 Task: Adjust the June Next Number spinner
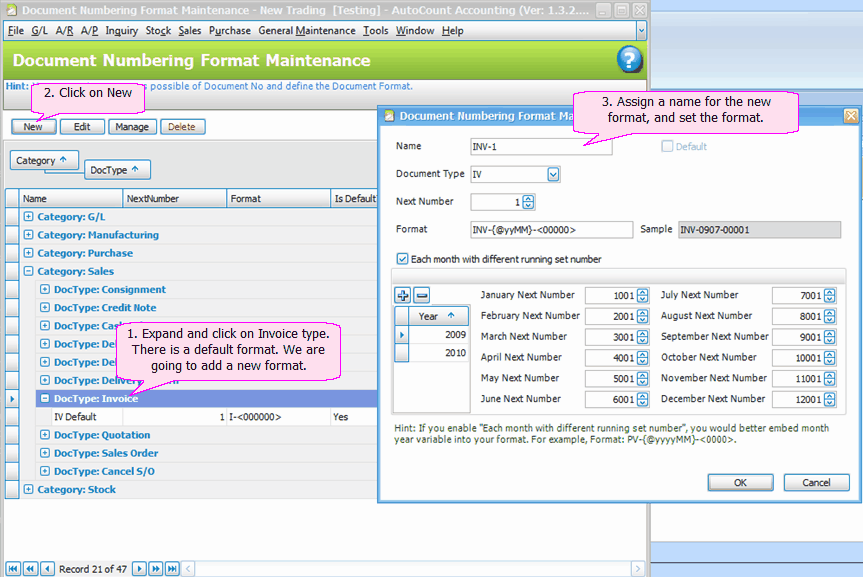point(642,400)
